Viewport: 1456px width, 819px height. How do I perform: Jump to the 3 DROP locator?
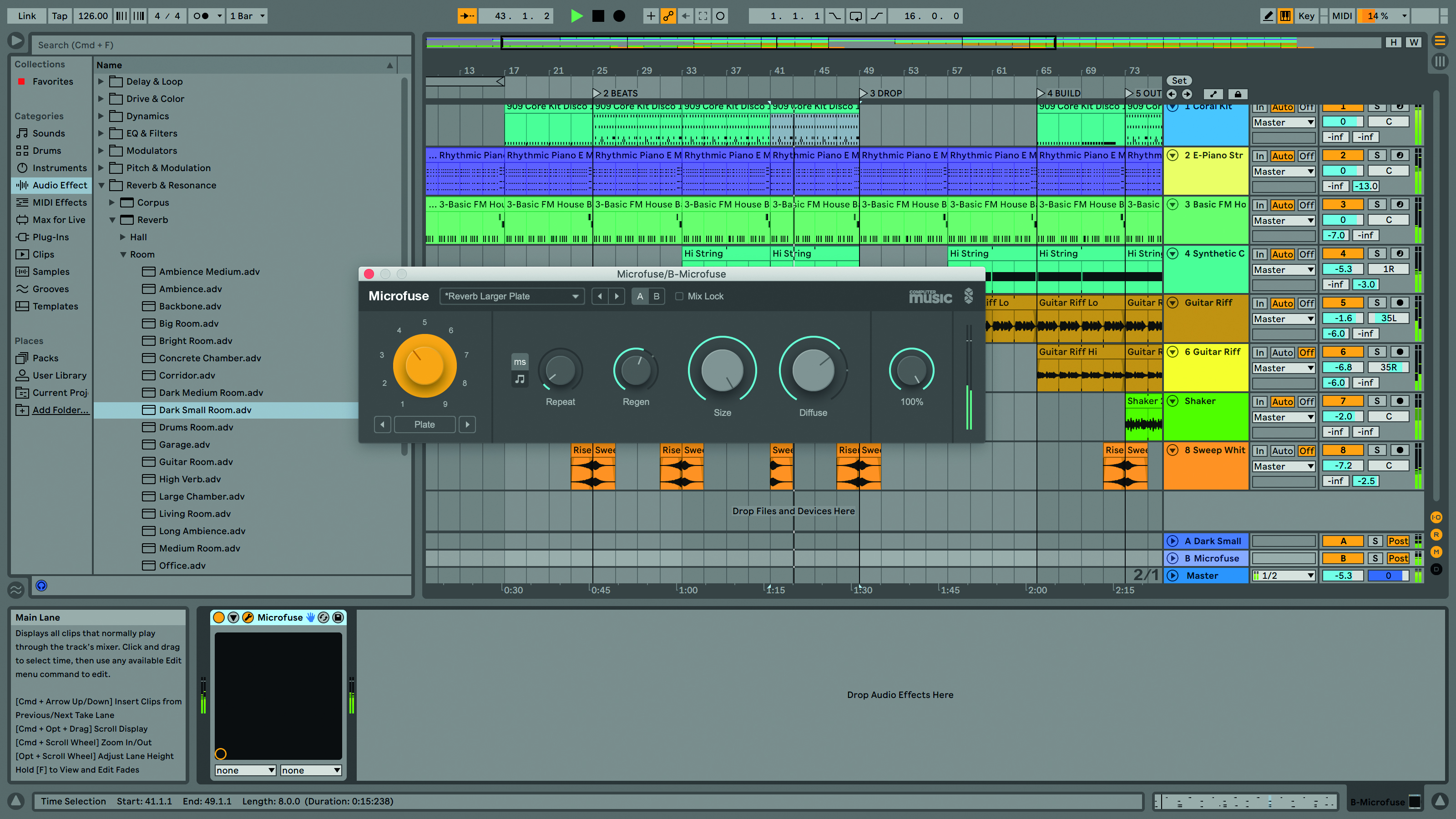tap(863, 93)
